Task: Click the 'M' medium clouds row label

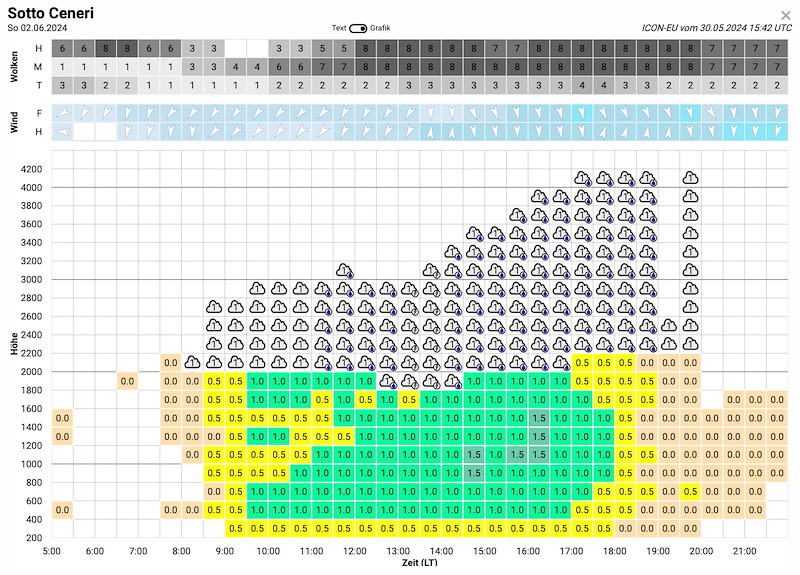Action: (39, 67)
